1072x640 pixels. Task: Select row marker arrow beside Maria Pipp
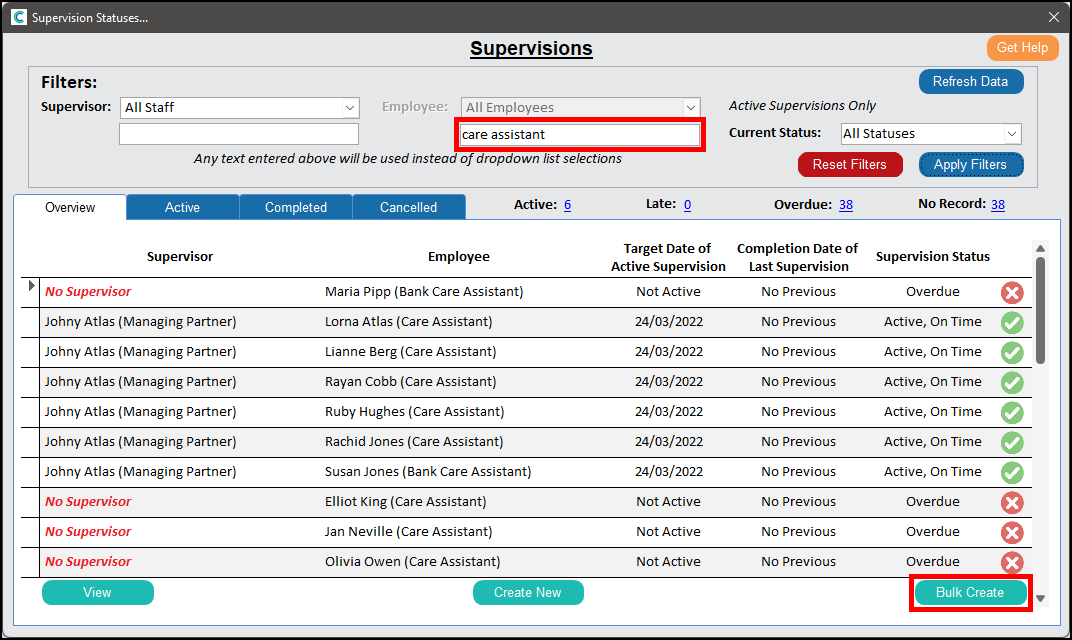pos(31,288)
